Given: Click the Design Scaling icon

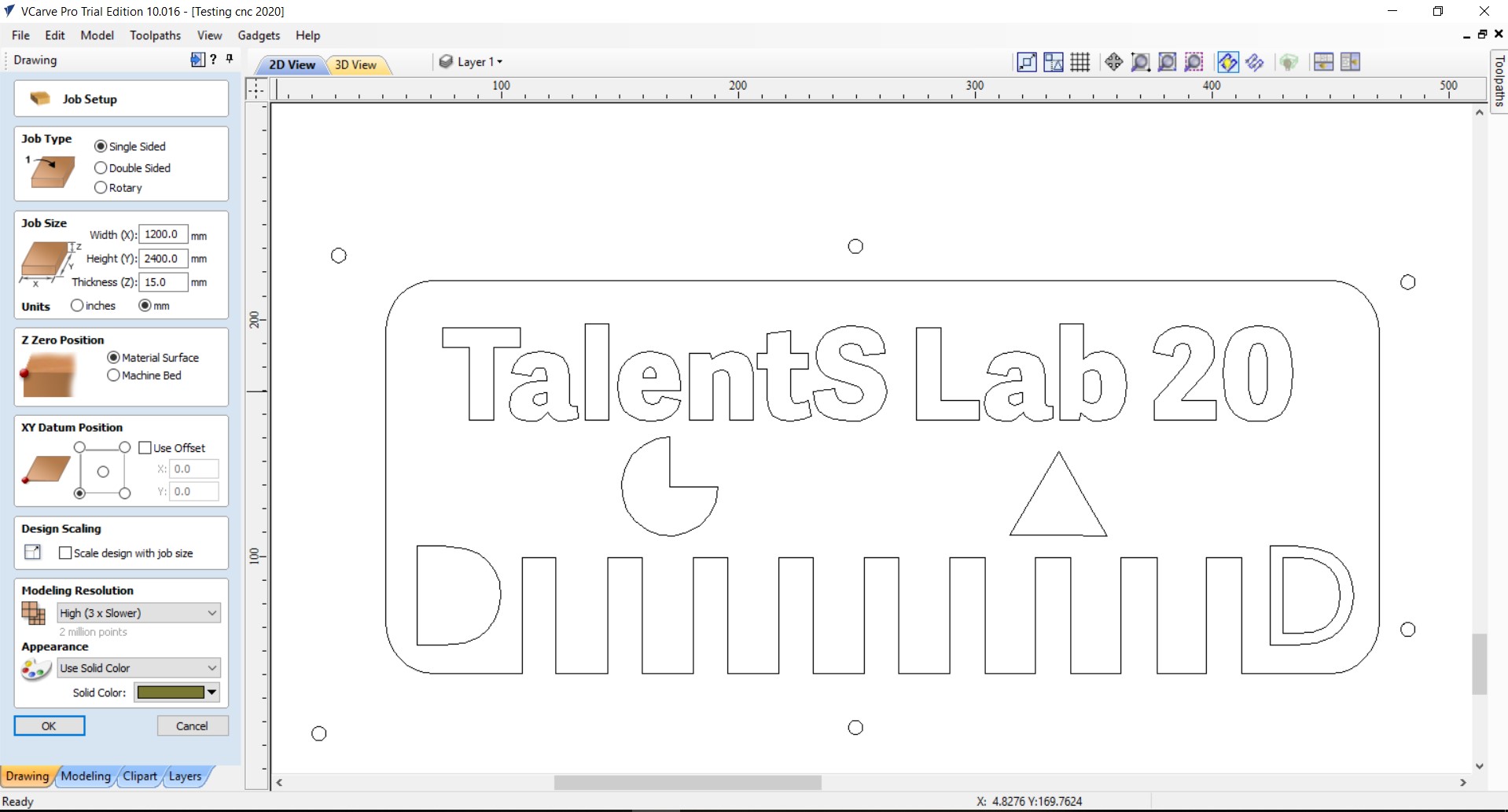Looking at the screenshot, I should pos(32,552).
